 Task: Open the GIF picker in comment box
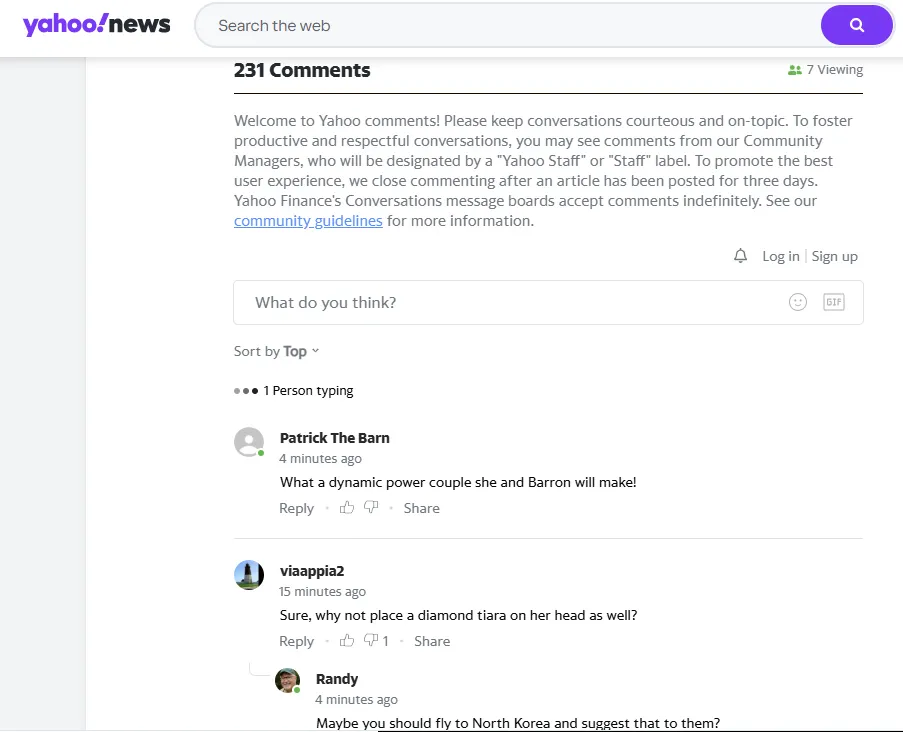tap(833, 302)
